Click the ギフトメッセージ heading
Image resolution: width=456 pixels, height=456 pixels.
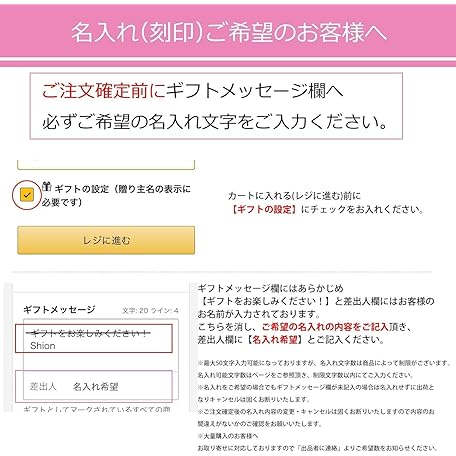coord(59,310)
